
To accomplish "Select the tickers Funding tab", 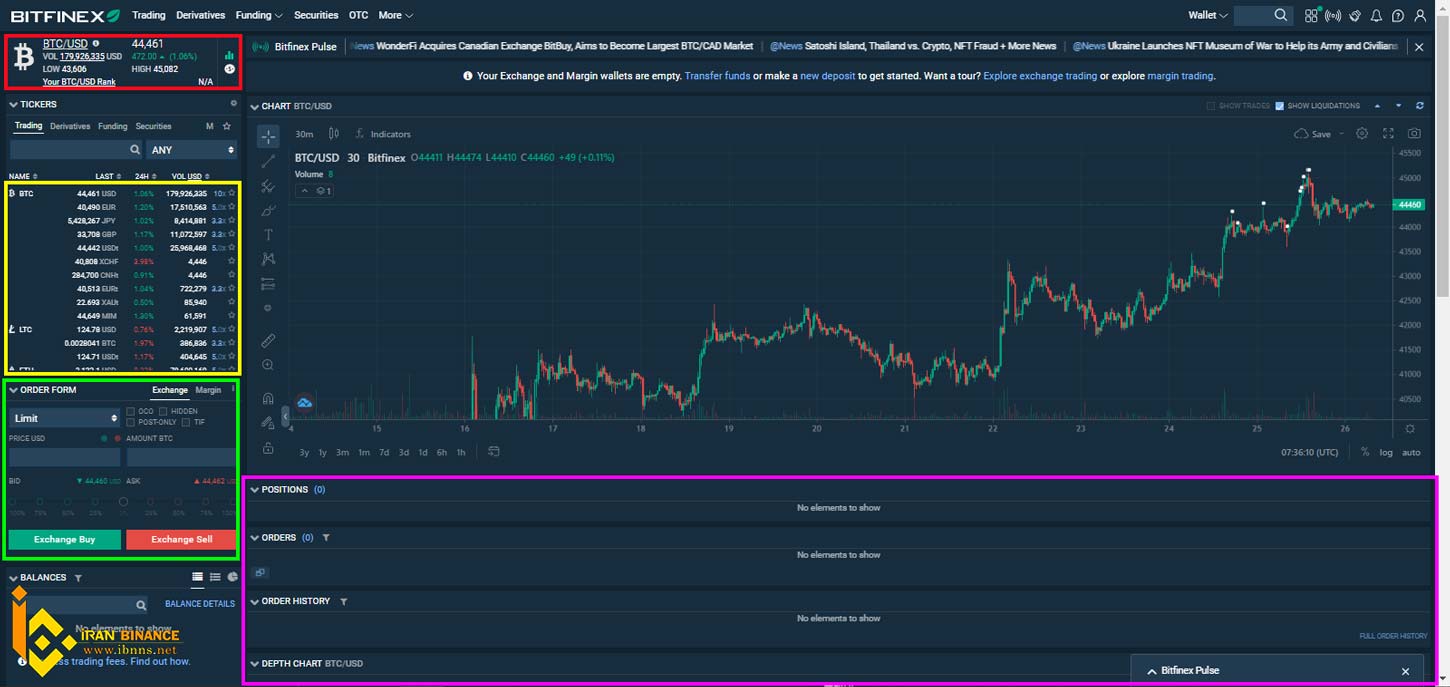I will [112, 126].
